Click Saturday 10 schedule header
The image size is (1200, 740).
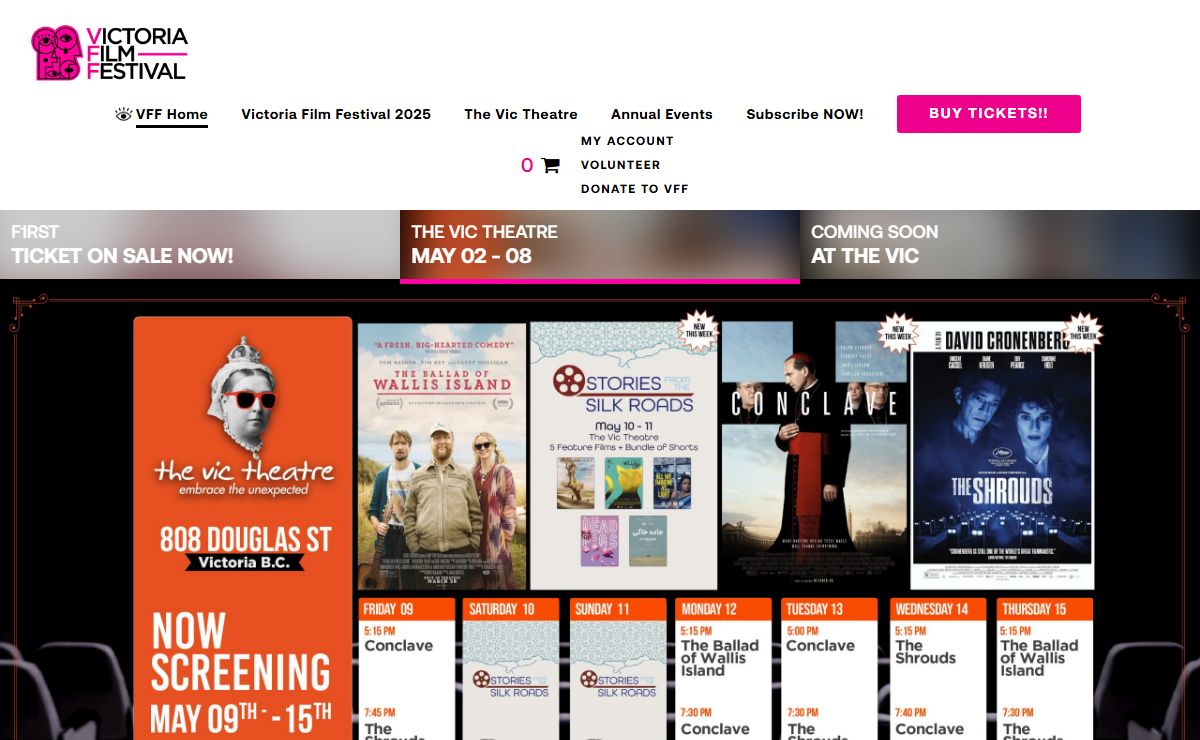tap(511, 609)
